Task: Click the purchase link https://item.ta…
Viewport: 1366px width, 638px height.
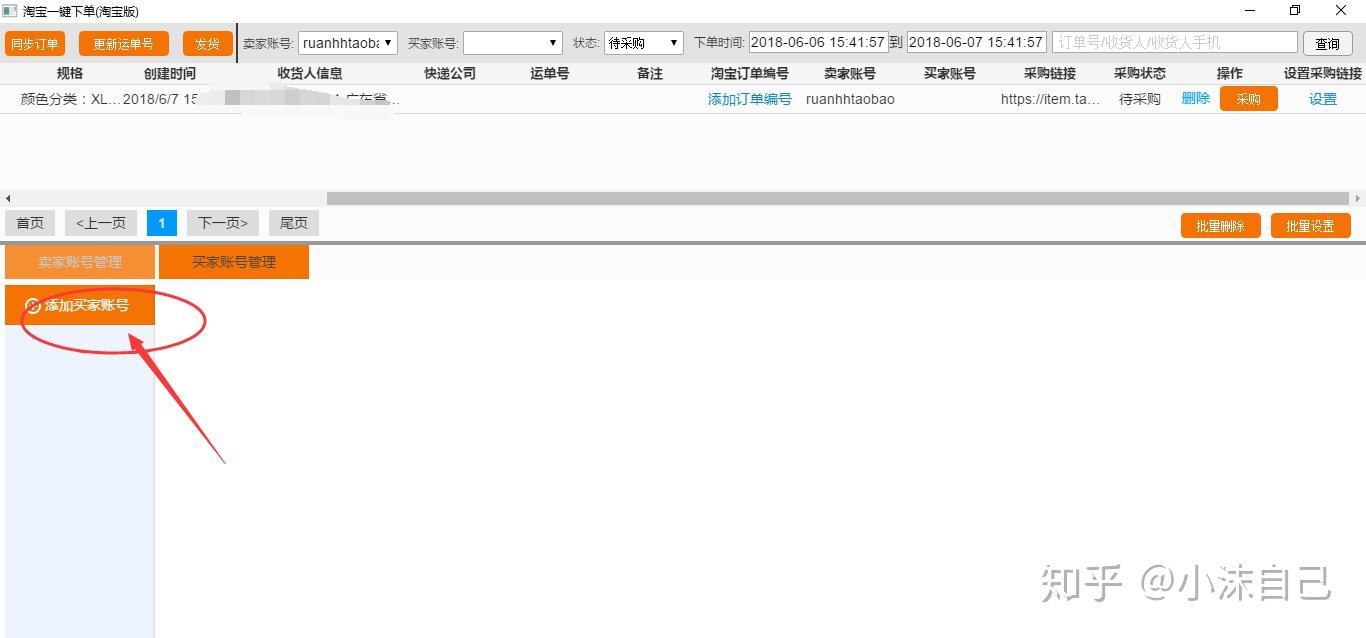Action: 1050,99
